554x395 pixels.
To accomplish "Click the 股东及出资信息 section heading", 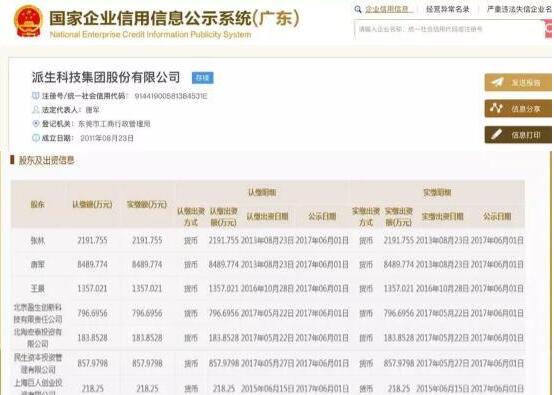I will (x=46, y=161).
